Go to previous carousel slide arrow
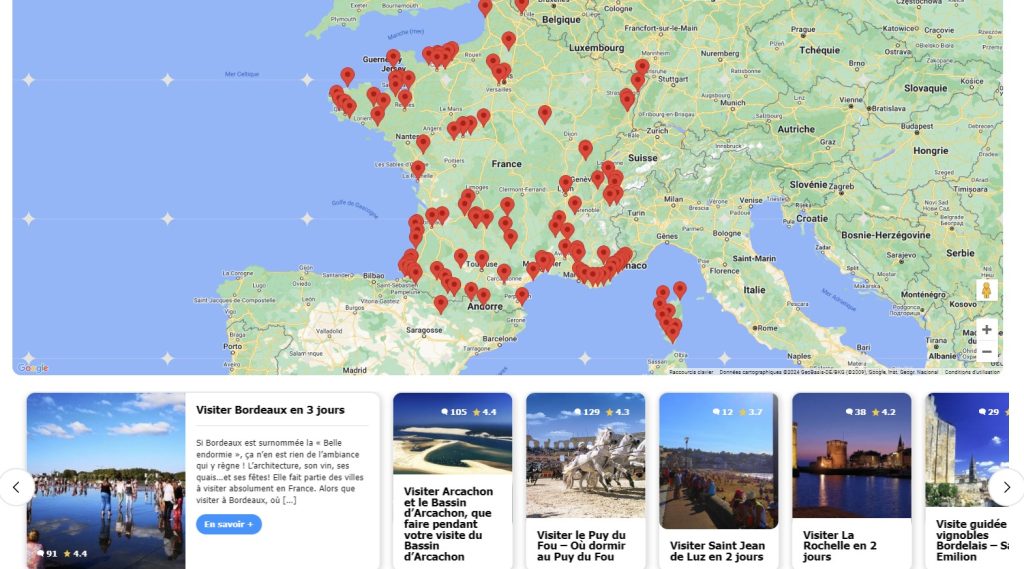The width and height of the screenshot is (1024, 569). coord(16,487)
